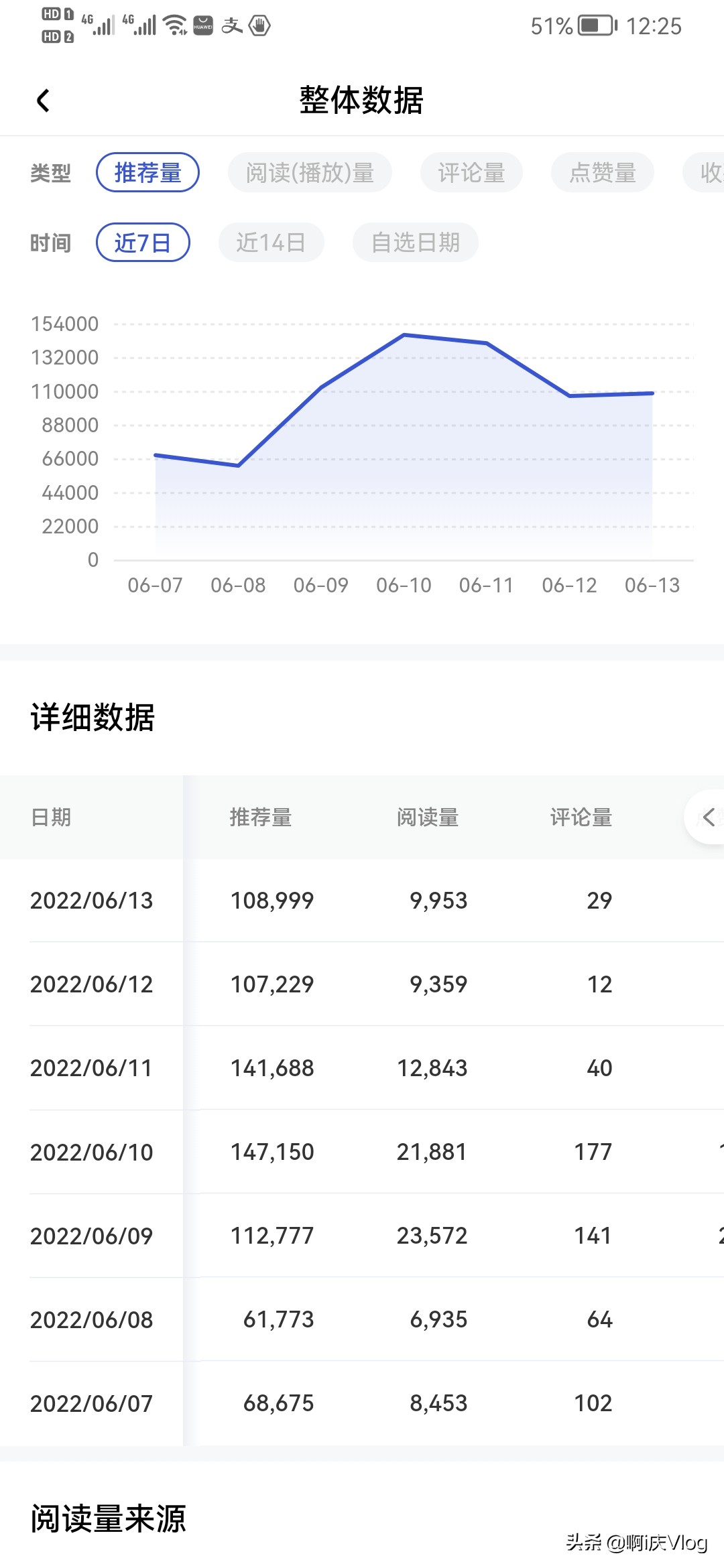Tap chart point at 06-07
The height and width of the screenshot is (1568, 724).
click(x=156, y=455)
